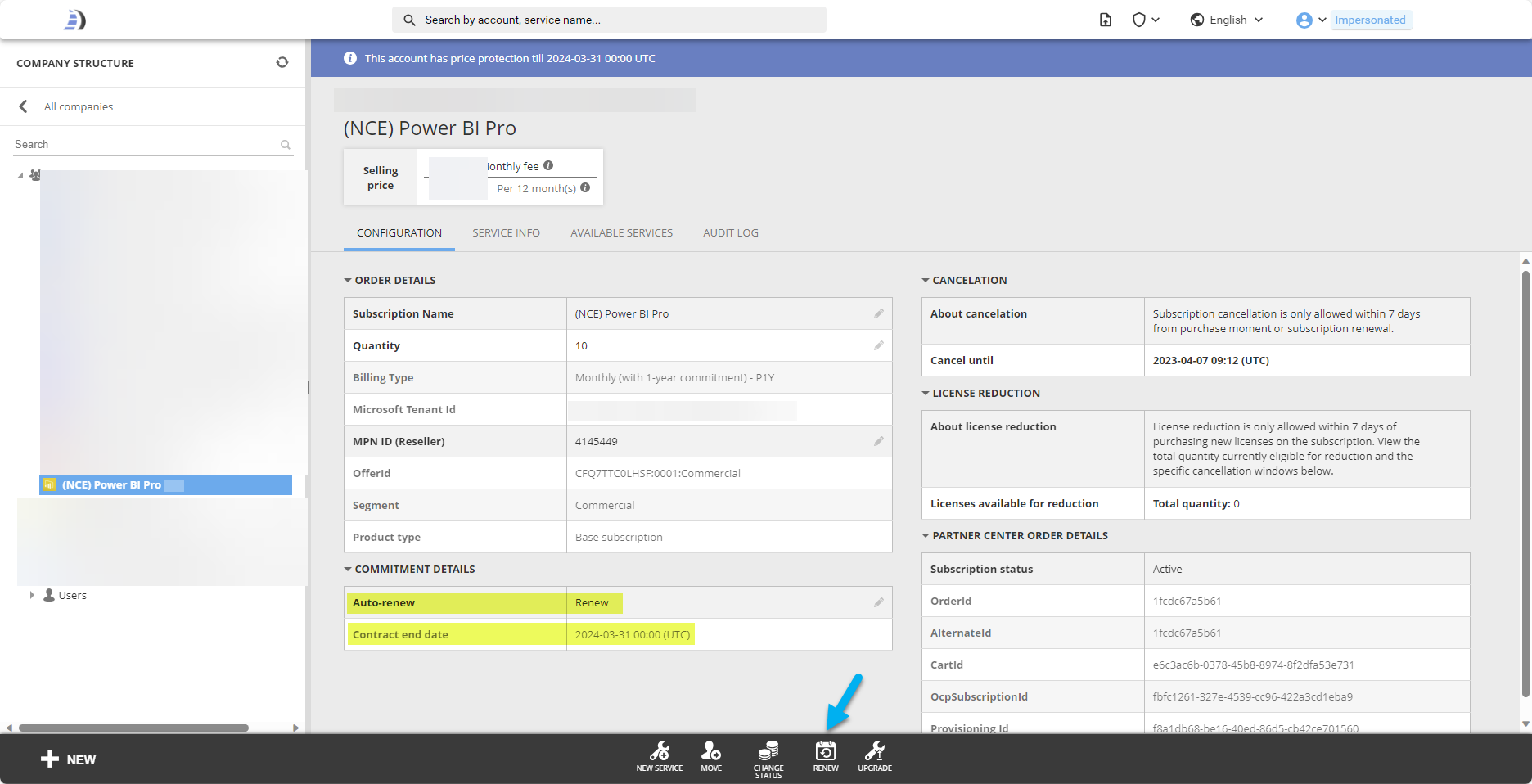Click the Move toolbar icon
This screenshot has height=784, width=1532.
point(711,756)
